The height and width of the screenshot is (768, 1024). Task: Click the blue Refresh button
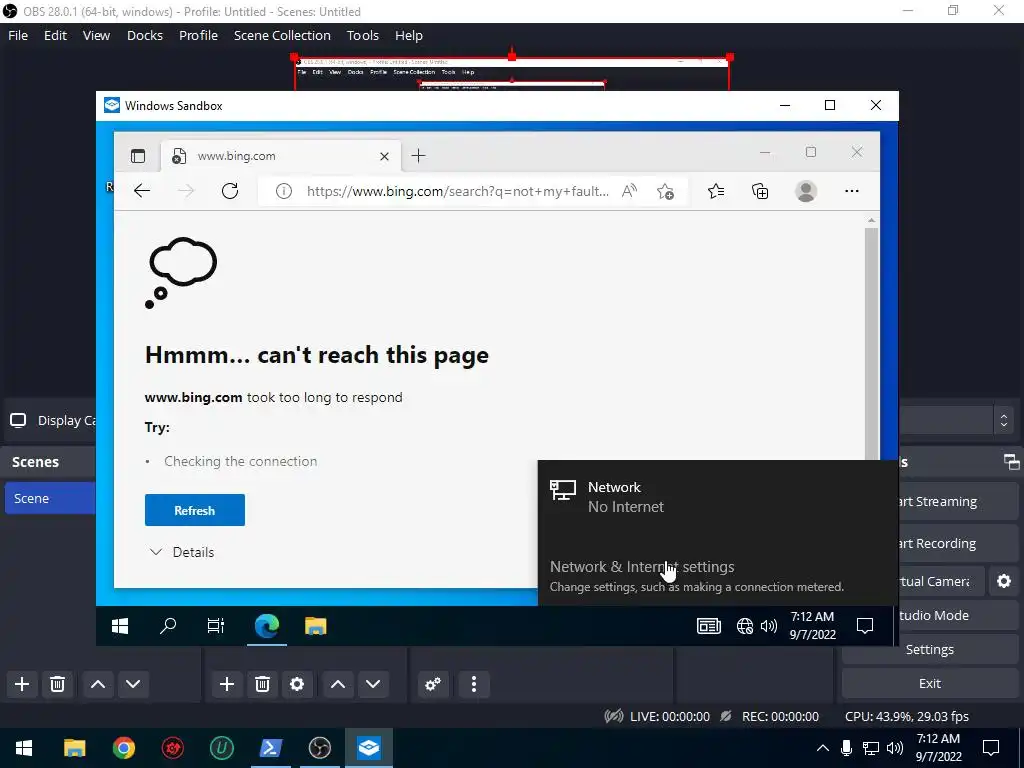195,510
